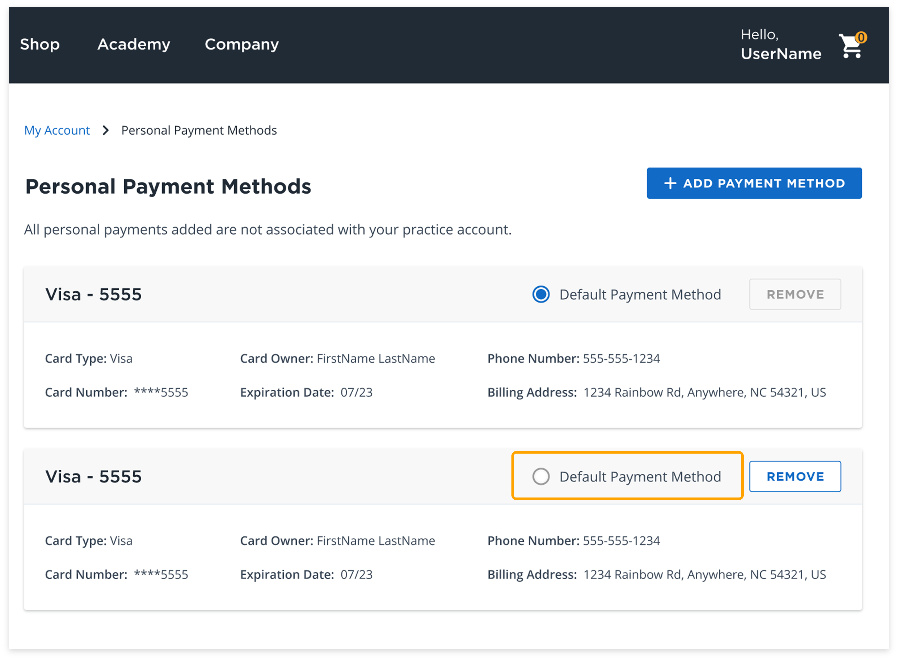
Task: Click the top card's Visa - 5555 title
Action: coord(94,294)
